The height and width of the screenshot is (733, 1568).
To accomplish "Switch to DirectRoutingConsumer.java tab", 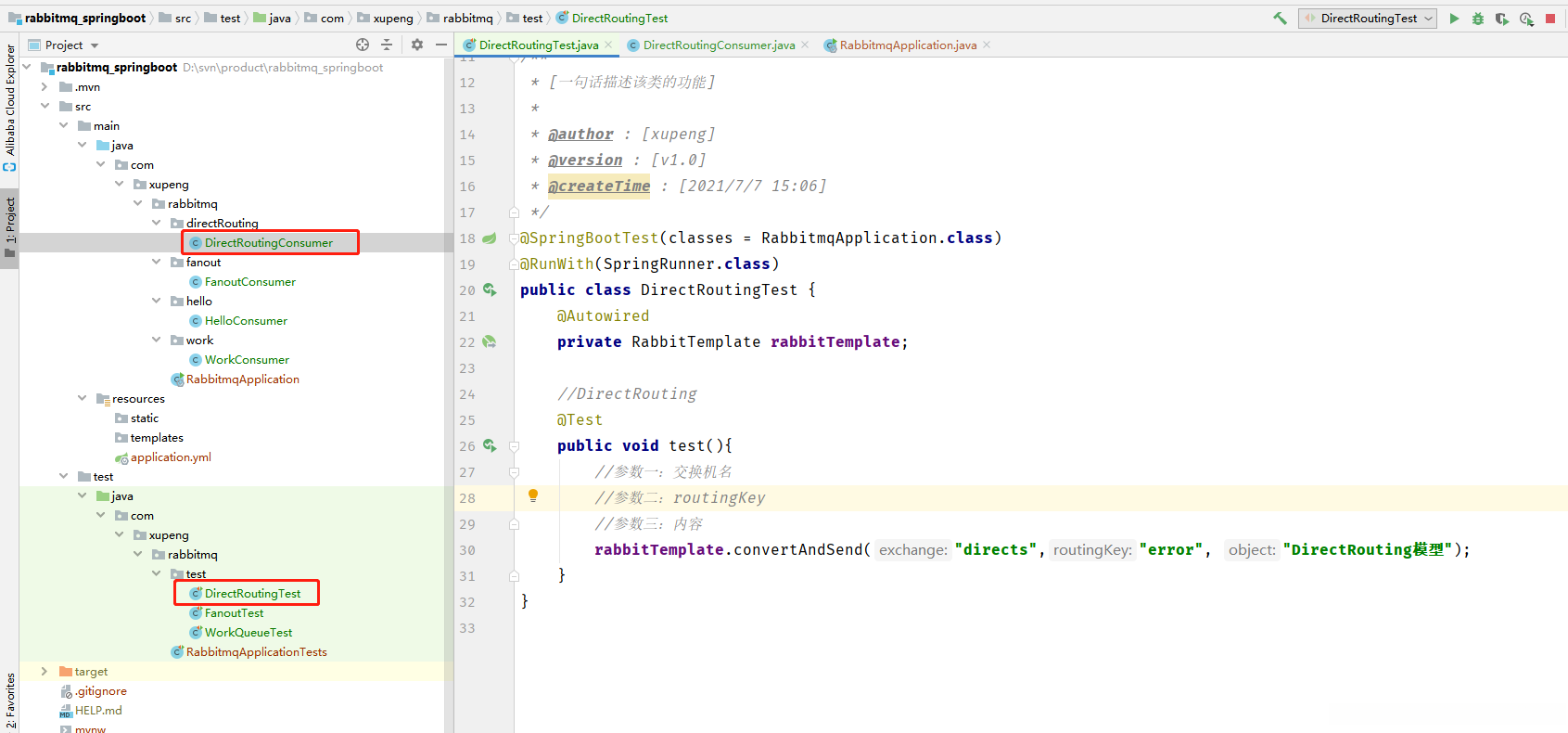I will 718,45.
